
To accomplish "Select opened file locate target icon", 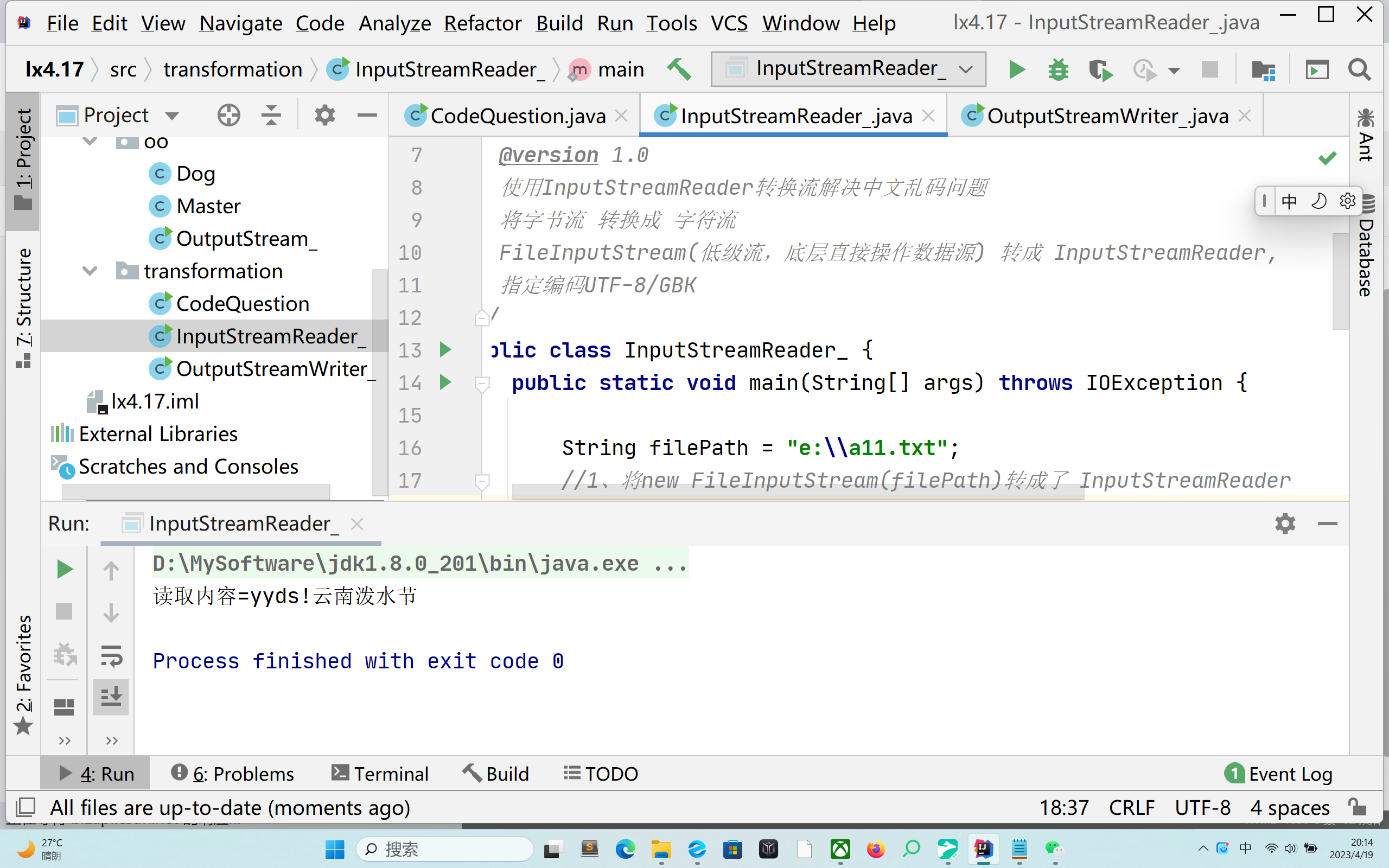I will click(228, 116).
